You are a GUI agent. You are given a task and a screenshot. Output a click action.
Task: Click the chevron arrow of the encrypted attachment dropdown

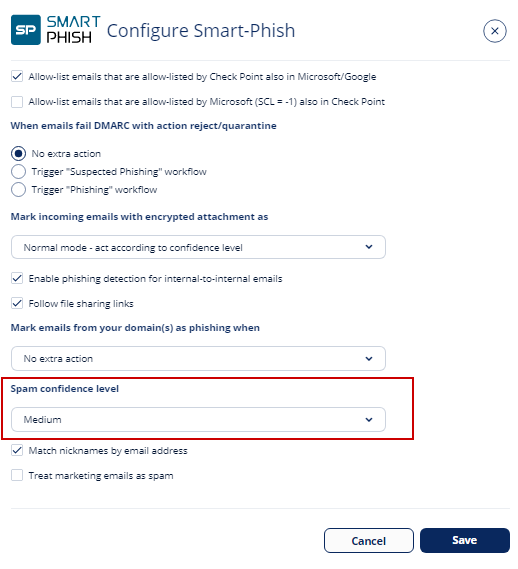369,247
